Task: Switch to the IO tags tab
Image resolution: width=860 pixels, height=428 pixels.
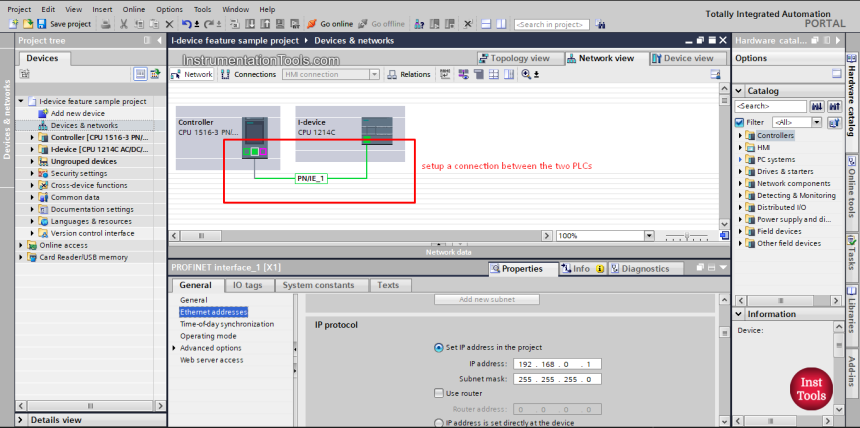Action: tap(247, 285)
